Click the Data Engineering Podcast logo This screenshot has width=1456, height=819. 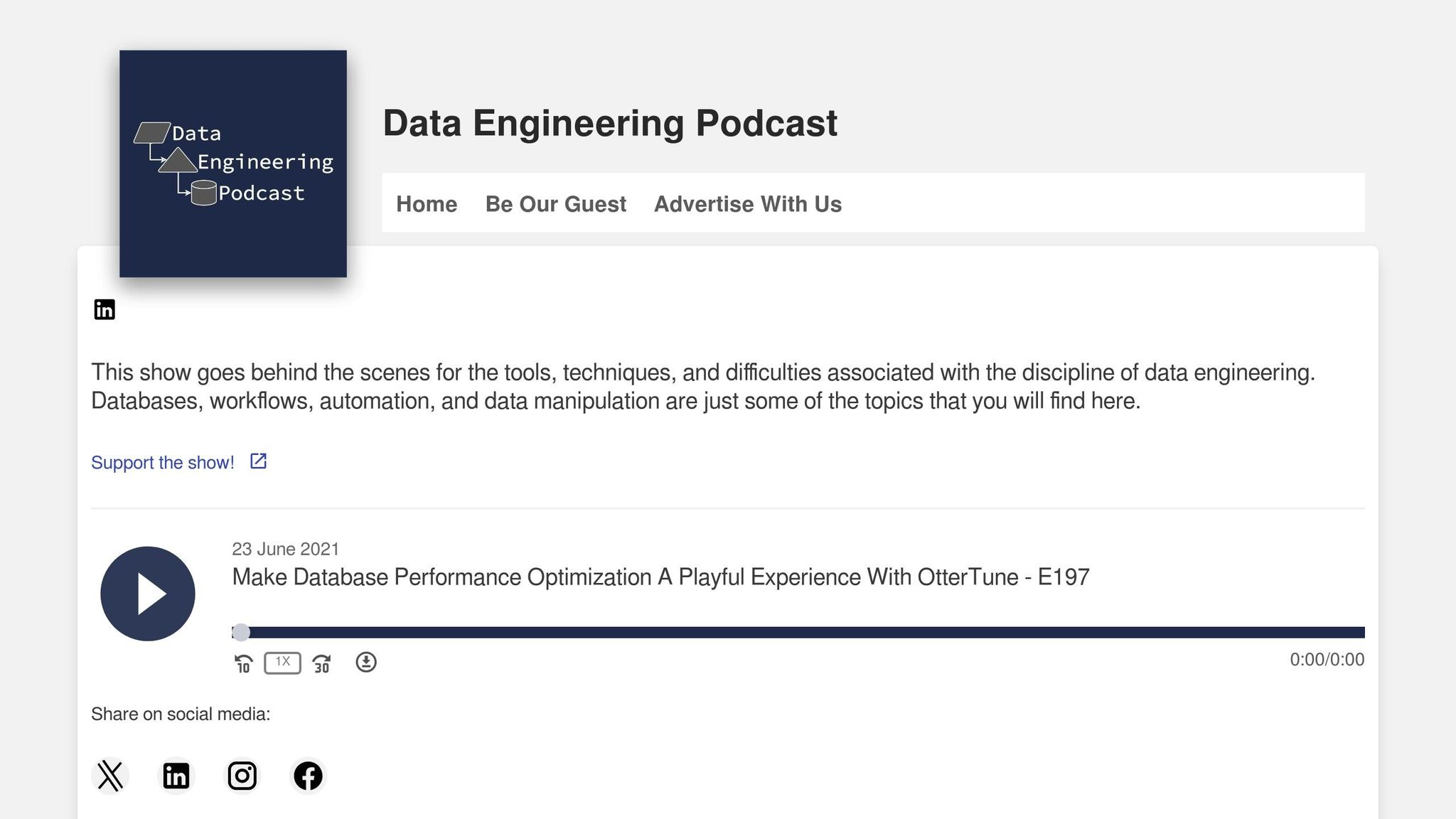click(x=233, y=164)
